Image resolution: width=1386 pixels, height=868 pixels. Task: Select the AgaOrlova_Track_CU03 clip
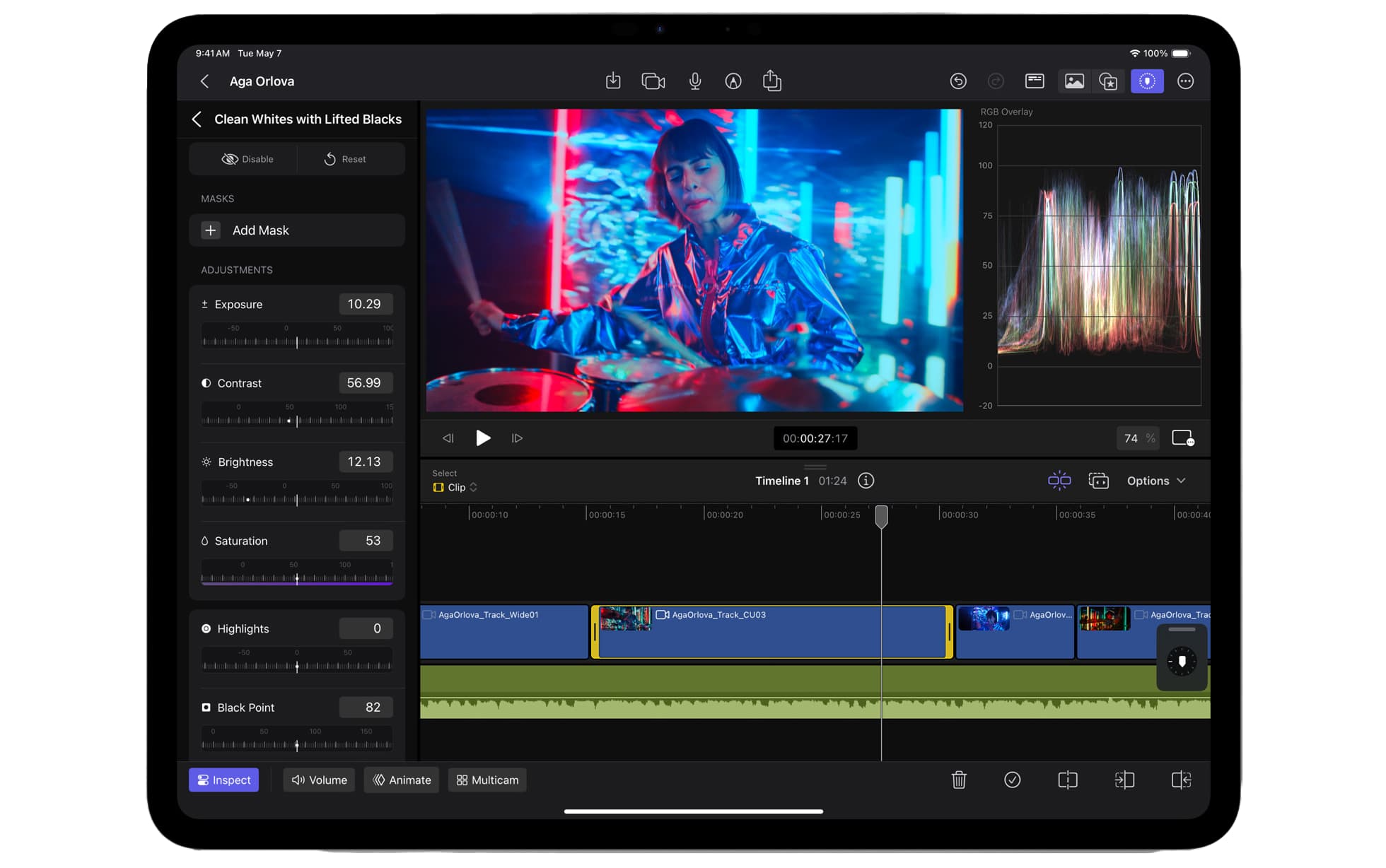772,632
